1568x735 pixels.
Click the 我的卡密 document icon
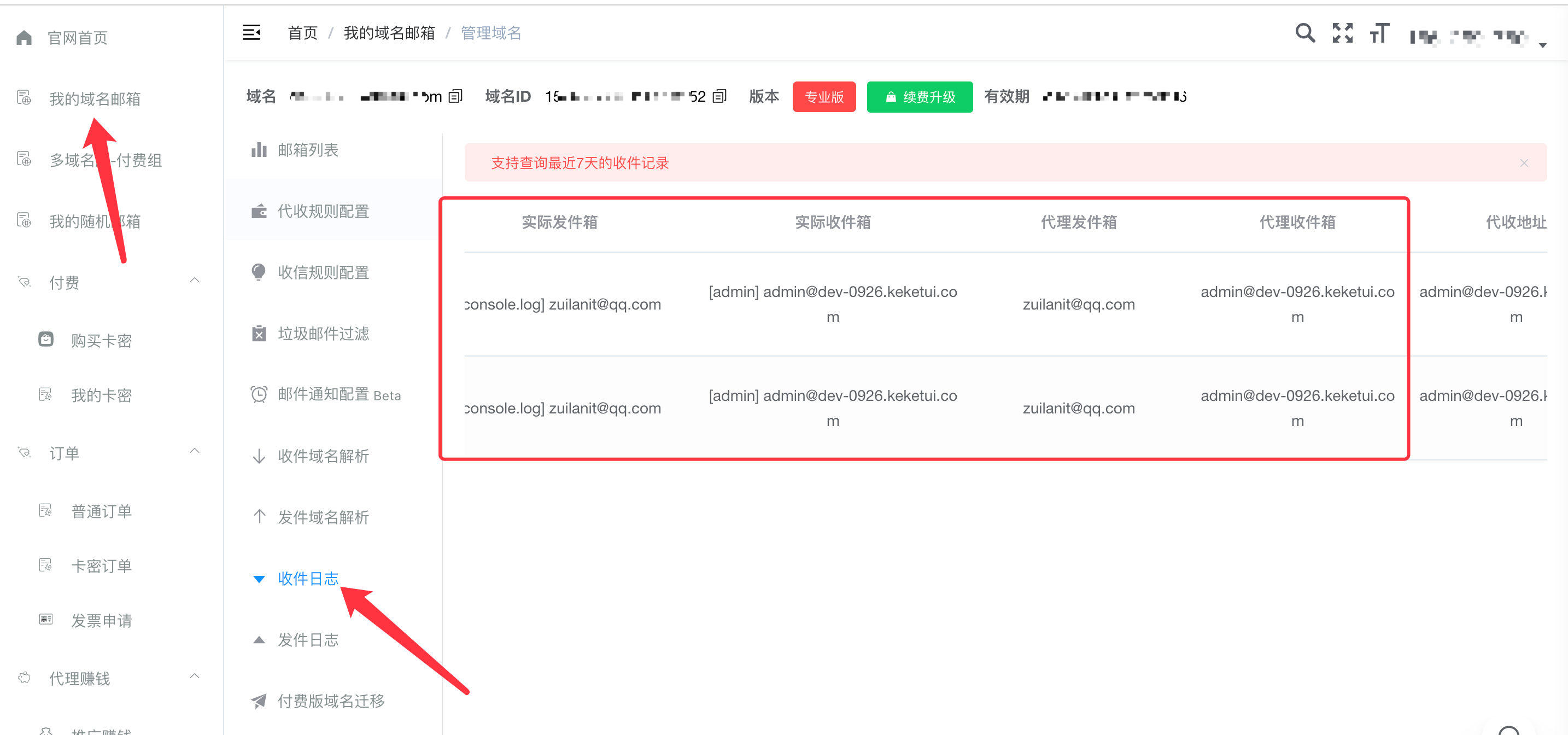[46, 395]
